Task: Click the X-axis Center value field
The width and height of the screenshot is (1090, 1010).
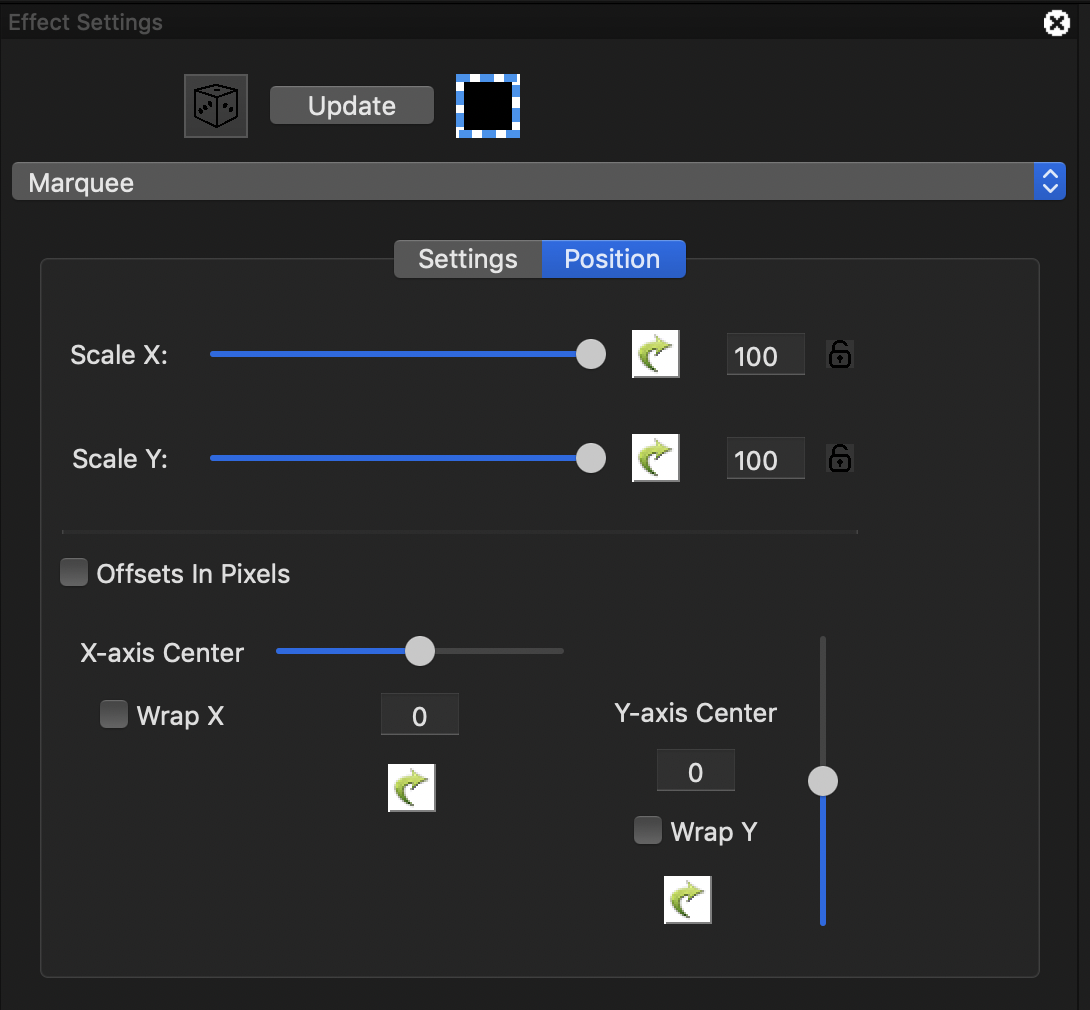Action: coord(419,715)
